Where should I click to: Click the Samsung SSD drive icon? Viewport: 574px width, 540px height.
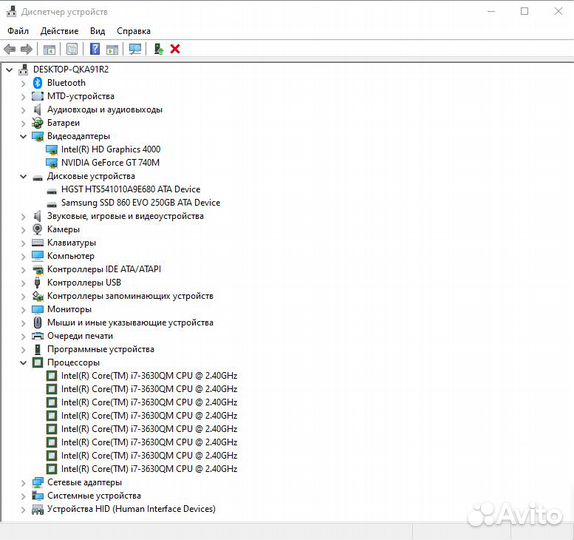52,204
